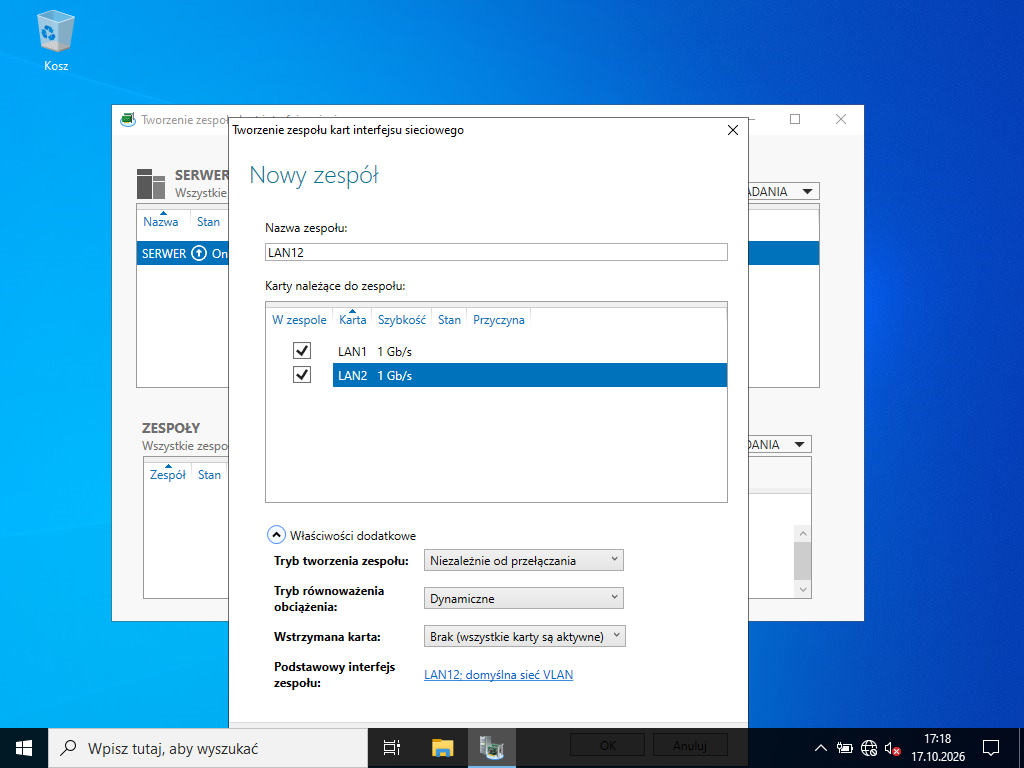1024x768 pixels.
Task: Sort adapters by W zespole column
Action: pos(299,319)
